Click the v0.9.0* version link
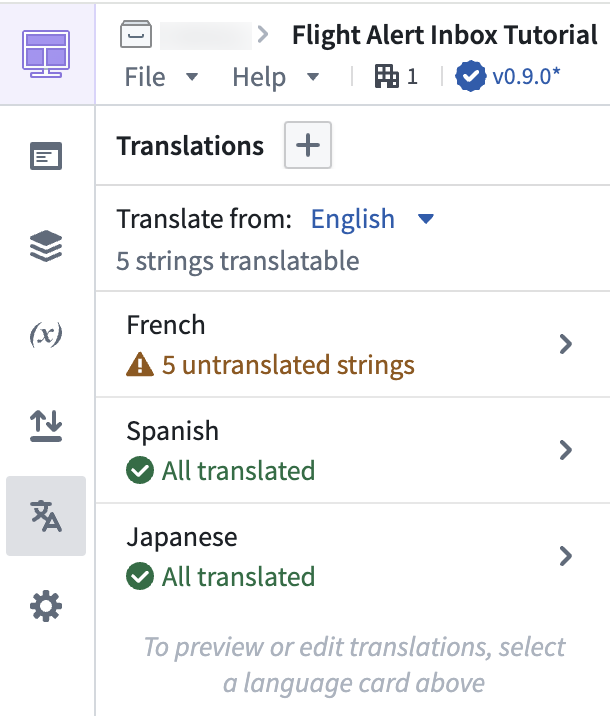 (526, 76)
